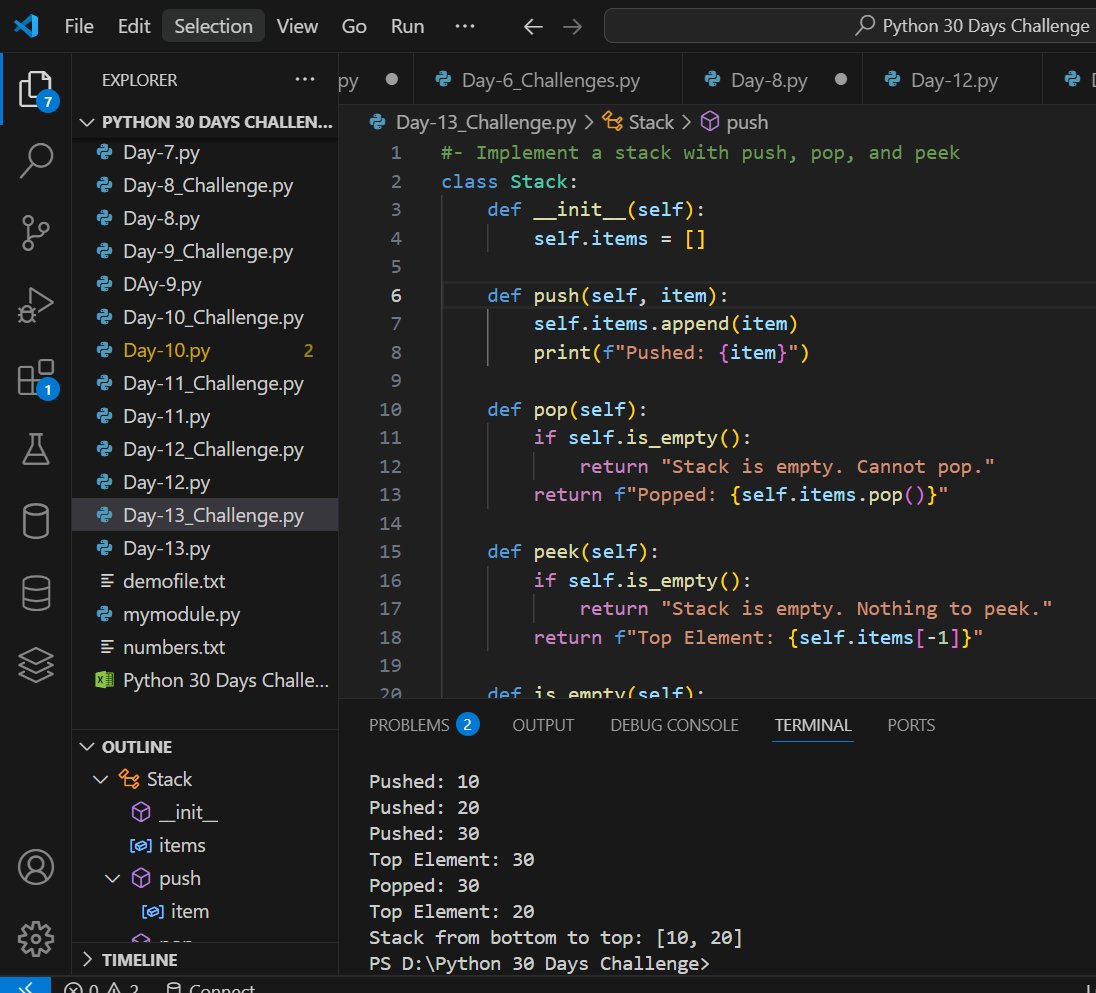The width and height of the screenshot is (1096, 993).
Task: Open Day-11_Challenge.py in the explorer
Action: (x=206, y=383)
